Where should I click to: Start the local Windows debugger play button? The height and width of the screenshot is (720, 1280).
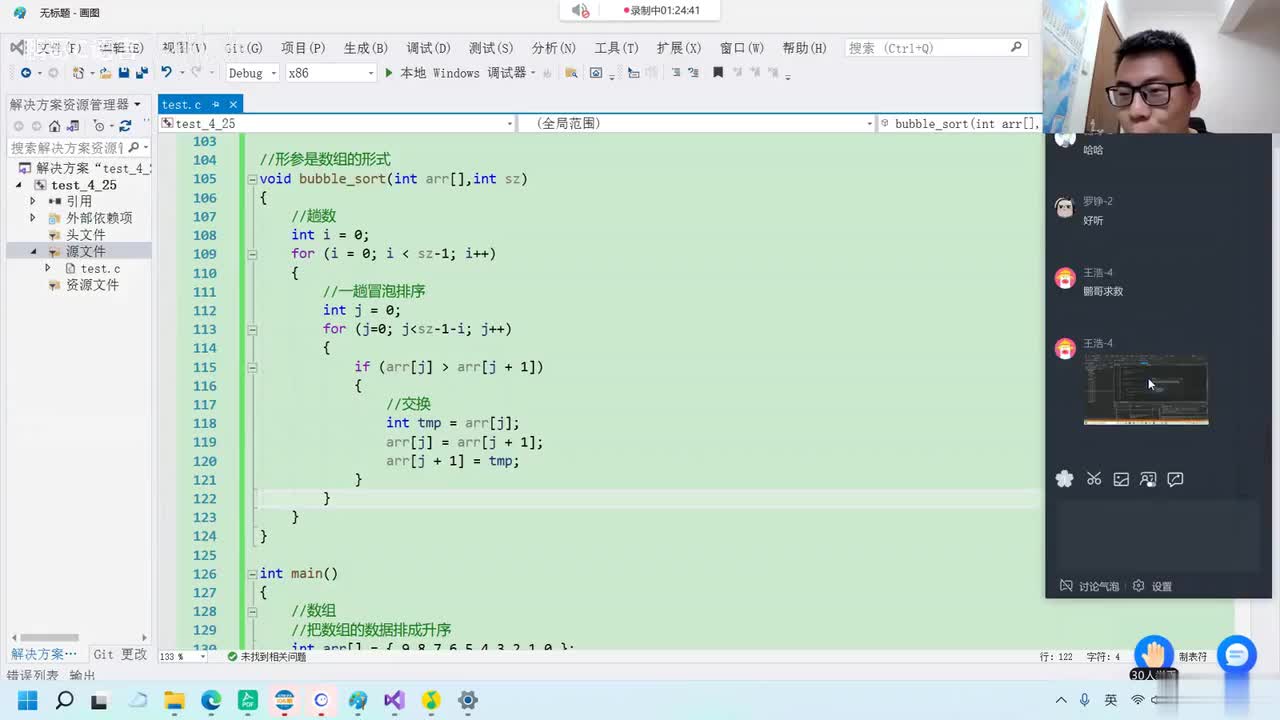[x=389, y=73]
